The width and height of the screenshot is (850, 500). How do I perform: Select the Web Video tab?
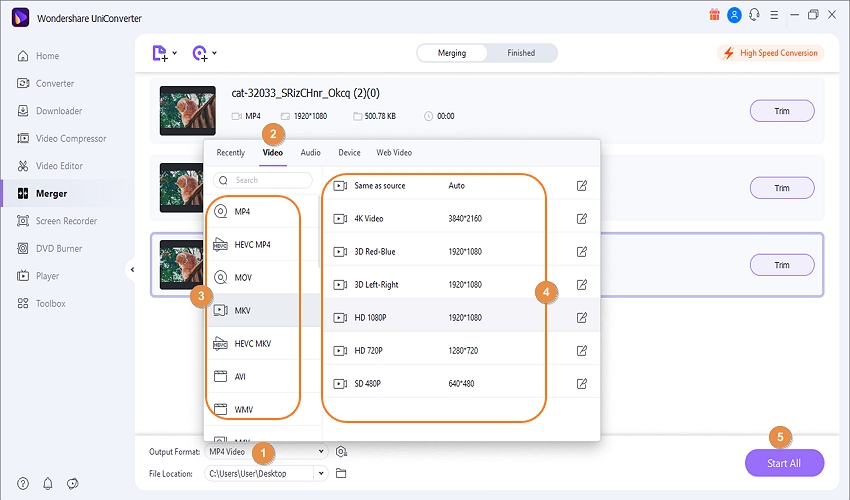394,153
